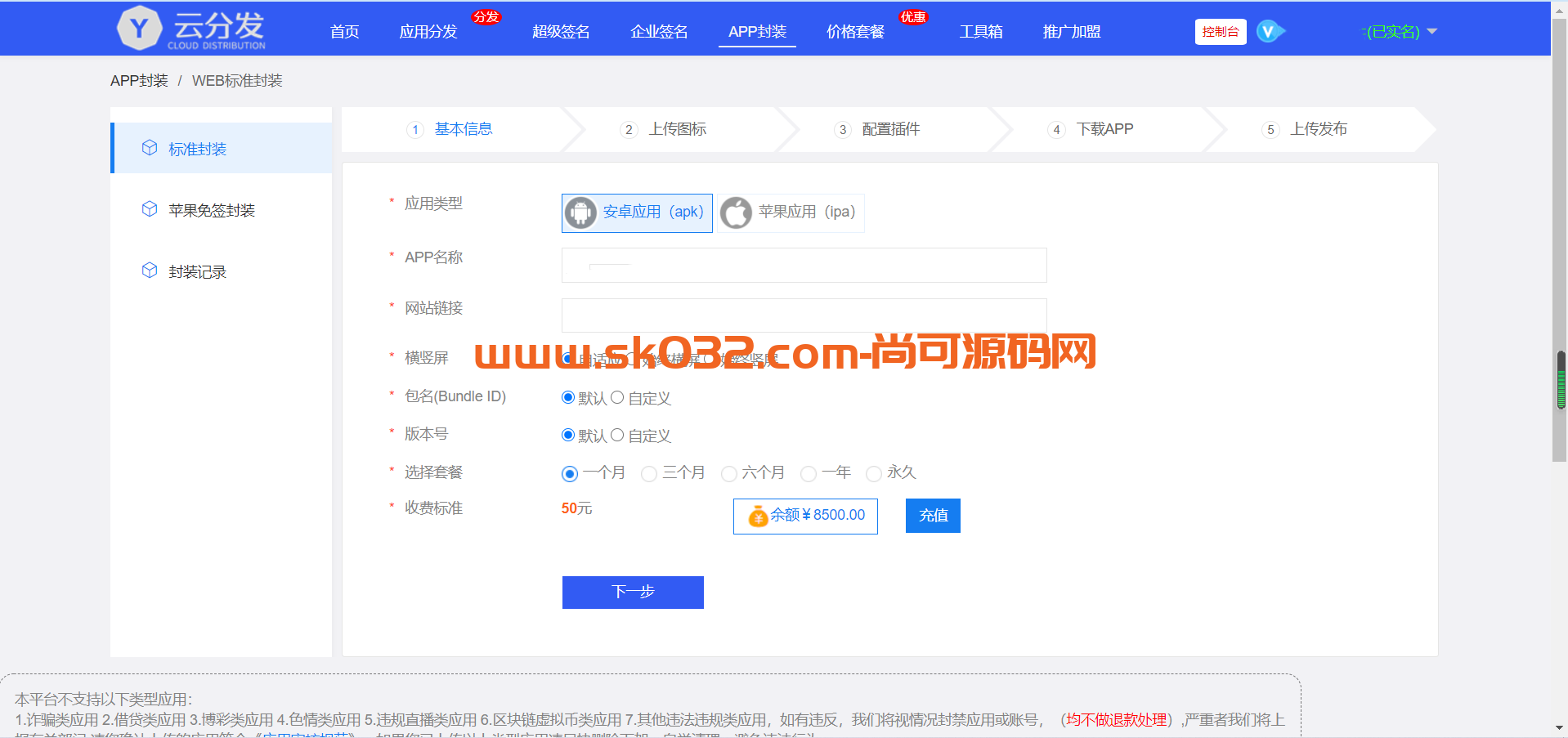This screenshot has width=1568, height=738.
Task: Click the 本平台不支持以下类型应用 notice heading
Action: point(103,699)
